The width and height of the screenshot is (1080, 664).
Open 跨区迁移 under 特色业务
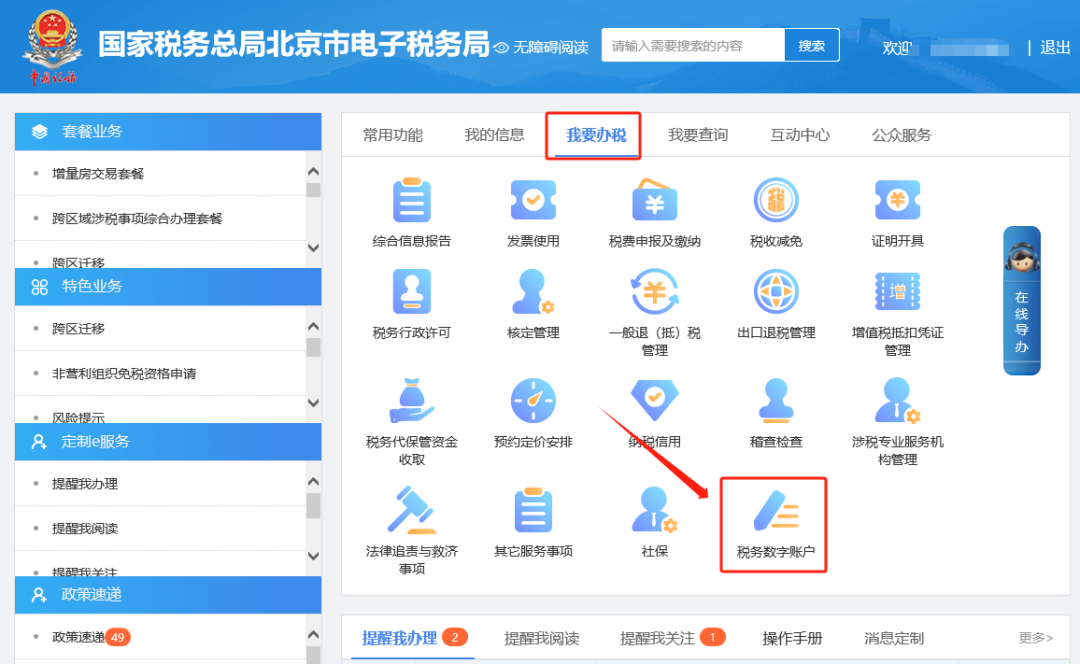point(79,329)
